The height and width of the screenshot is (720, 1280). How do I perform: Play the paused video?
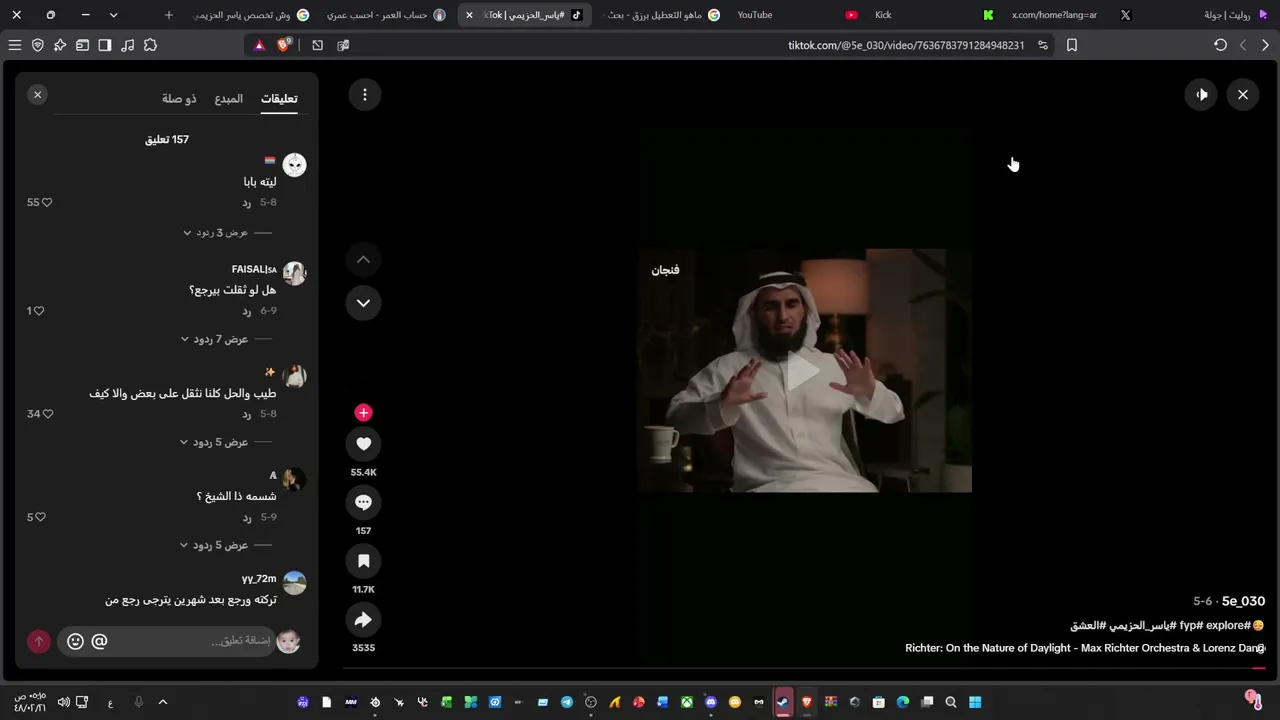(805, 371)
